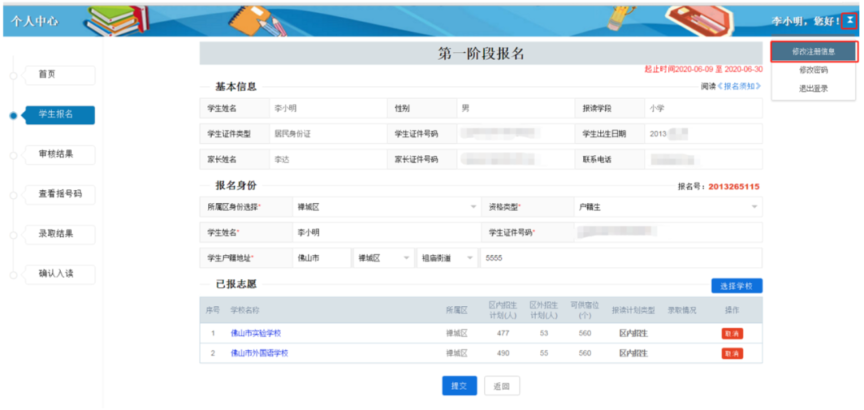864x410 pixels.
Task: Select 退出登录 from the user menu
Action: 813,88
